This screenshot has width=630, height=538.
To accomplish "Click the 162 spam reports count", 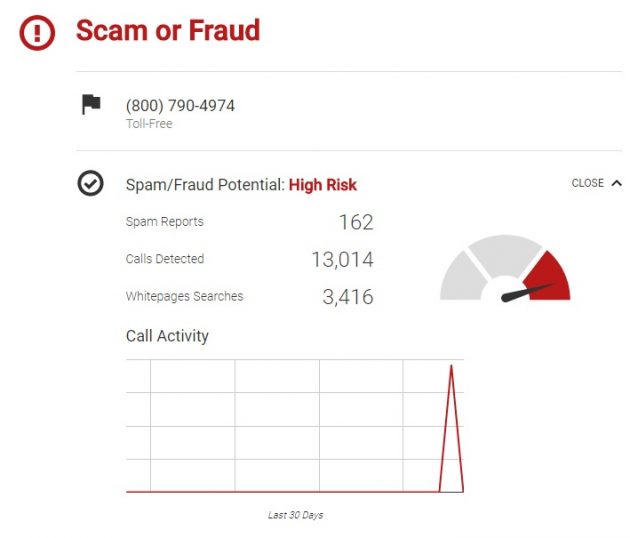I will [x=355, y=222].
